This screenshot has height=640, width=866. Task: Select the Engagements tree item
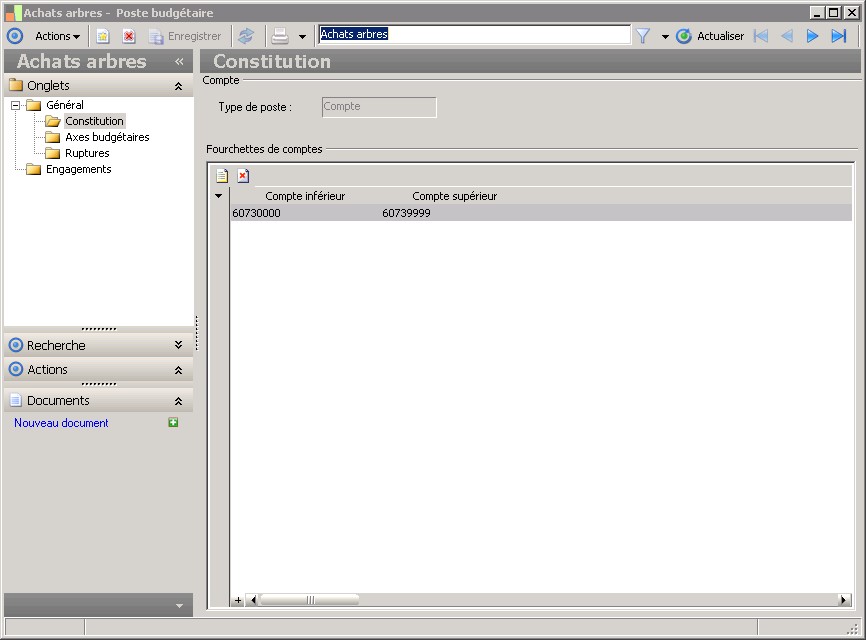[78, 169]
